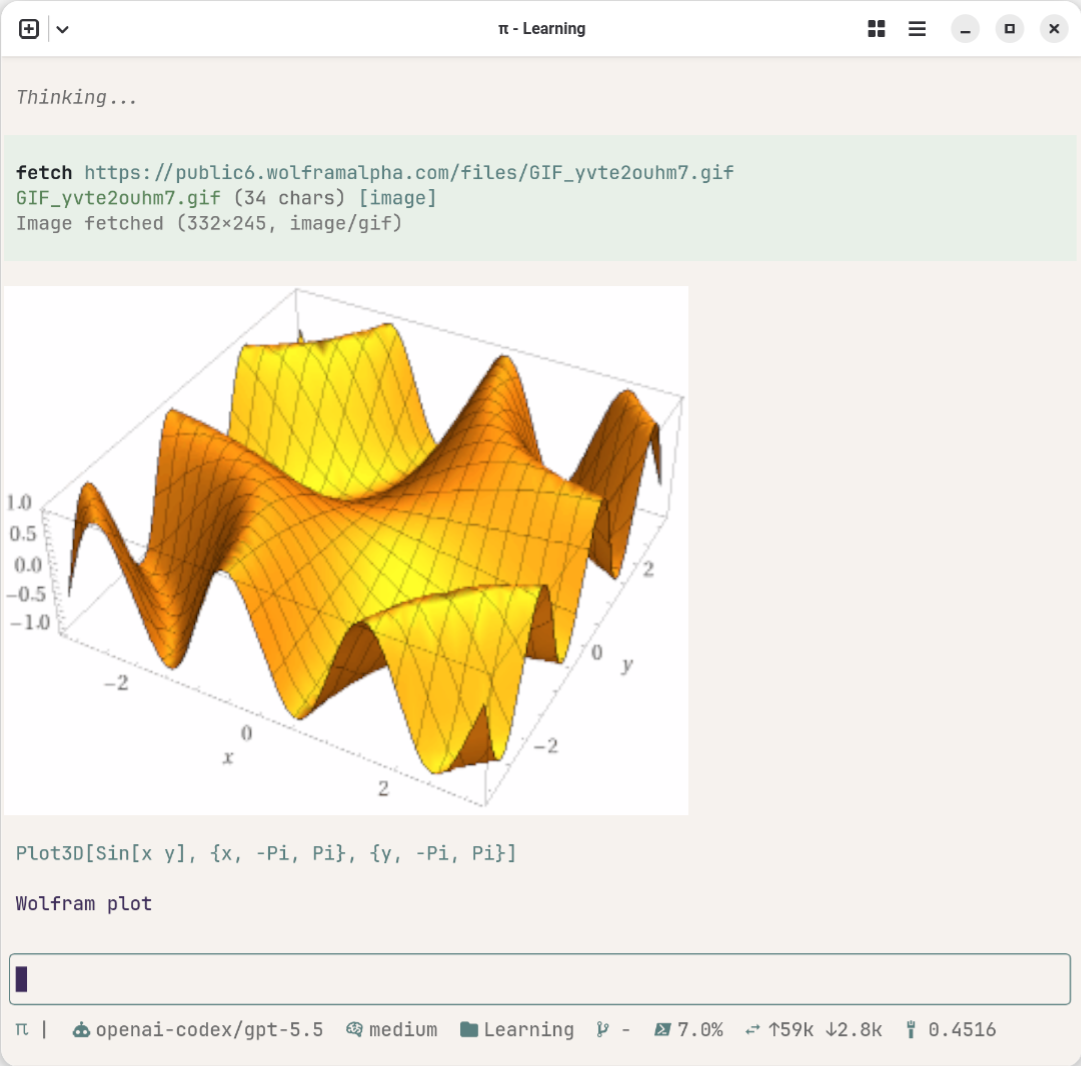This screenshot has width=1081, height=1066.
Task: Click the π symbol in status bar
Action: 22,1029
